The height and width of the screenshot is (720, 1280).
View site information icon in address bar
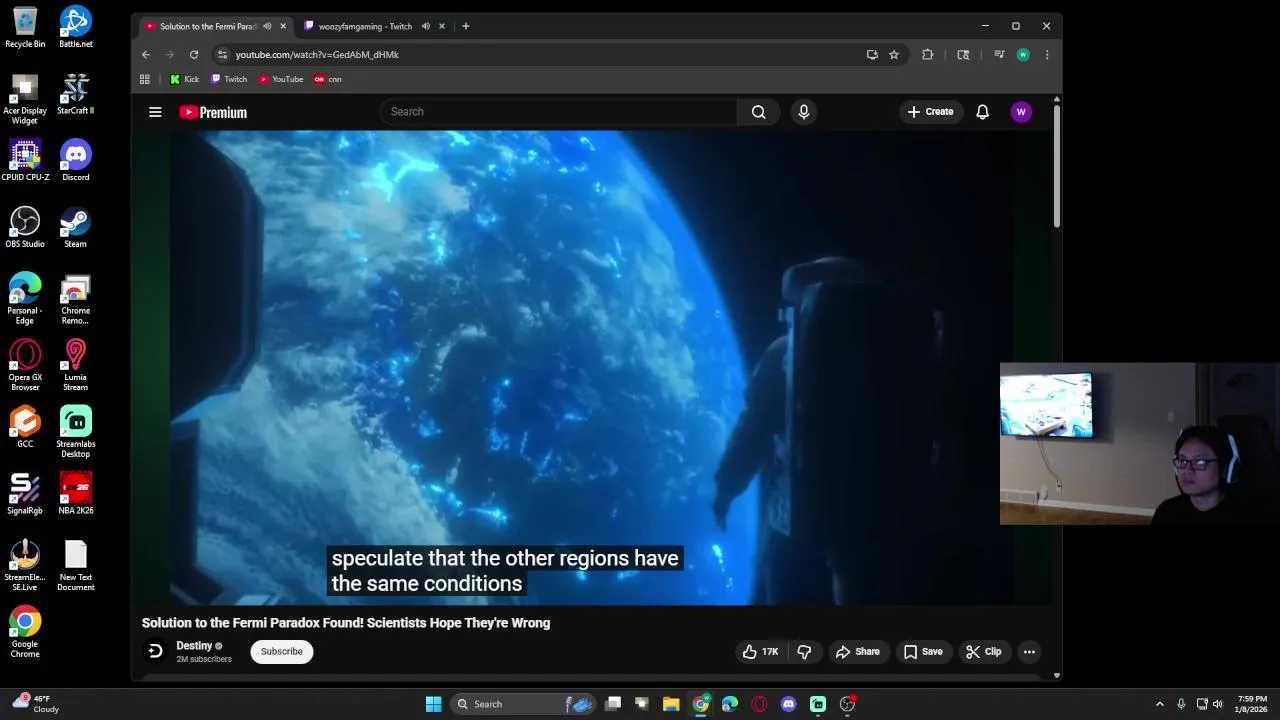[x=222, y=55]
